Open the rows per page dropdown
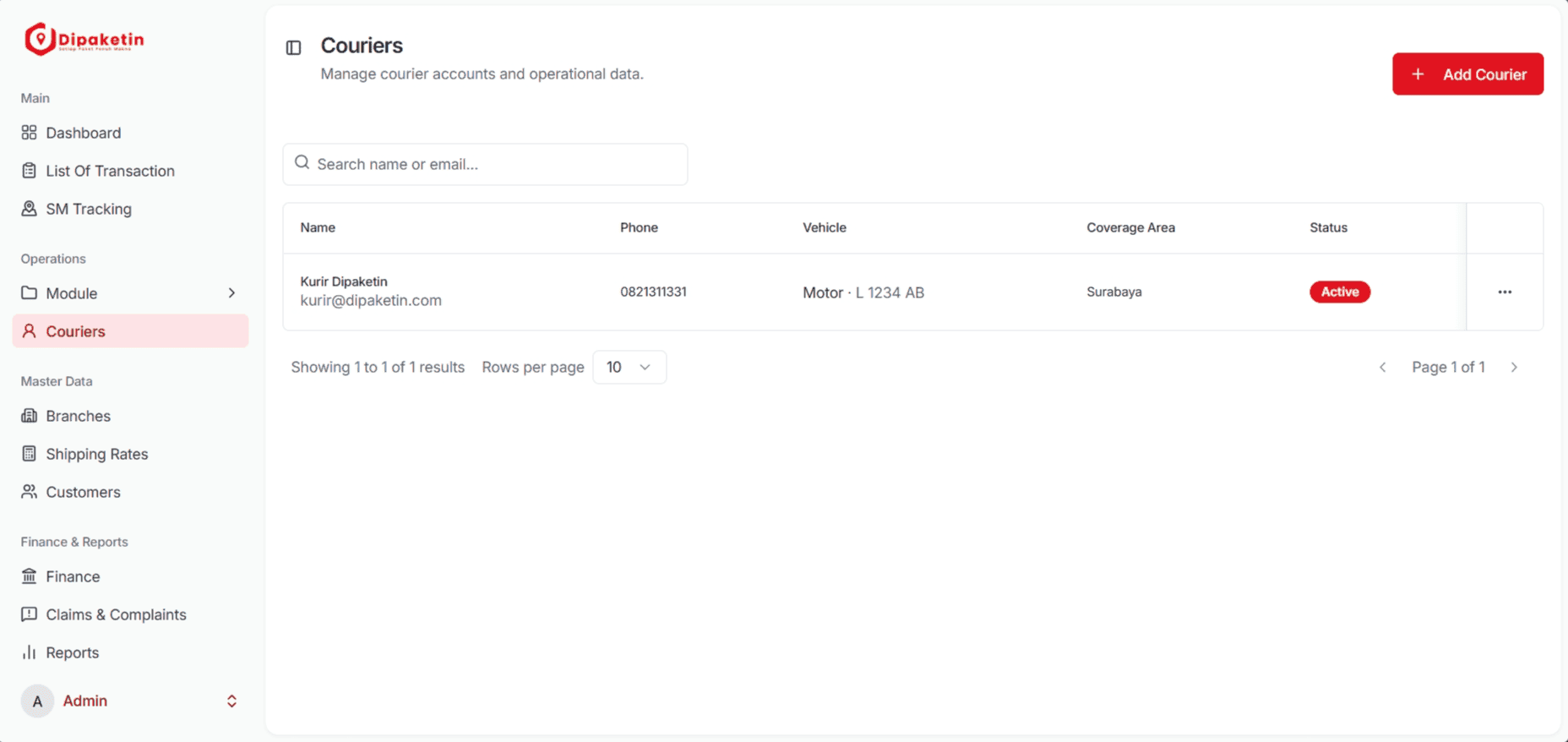Image resolution: width=1568 pixels, height=742 pixels. tap(629, 367)
